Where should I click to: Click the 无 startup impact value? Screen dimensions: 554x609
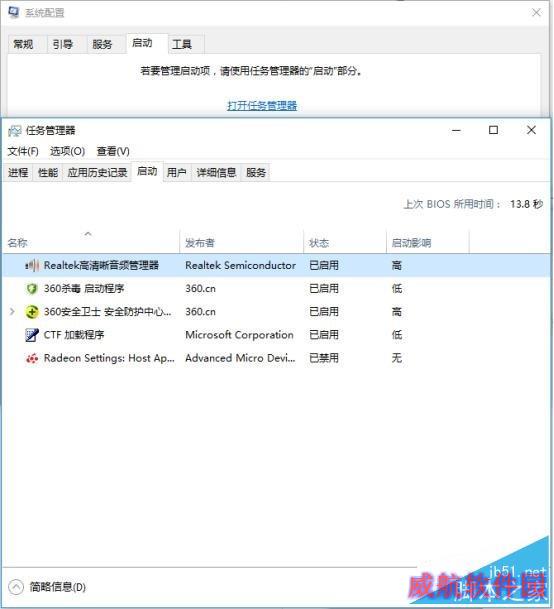click(x=397, y=358)
